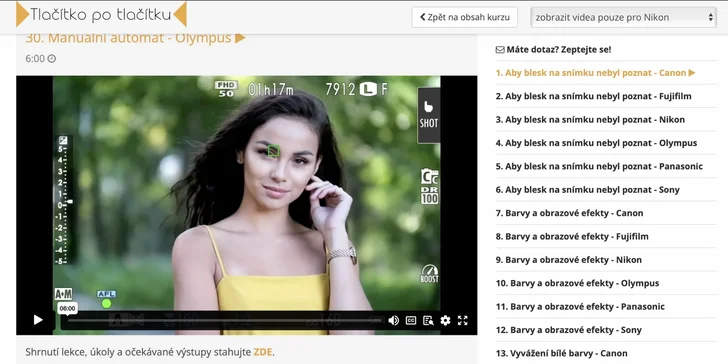Select lesson 4 Aby blesk - Olympus
Image resolution: width=728 pixels, height=364 pixels.
coord(596,143)
